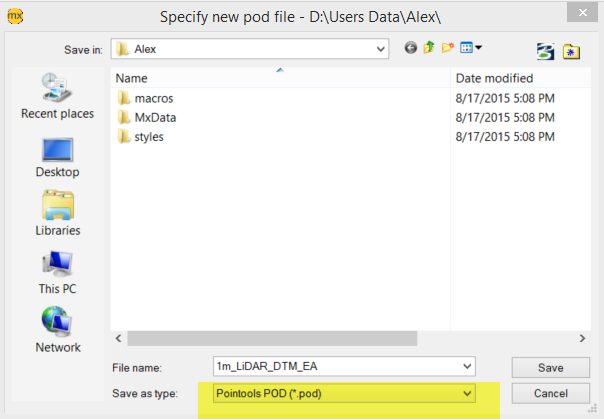Click the macros folder icon
Image resolution: width=604 pixels, height=419 pixels.
(124, 98)
